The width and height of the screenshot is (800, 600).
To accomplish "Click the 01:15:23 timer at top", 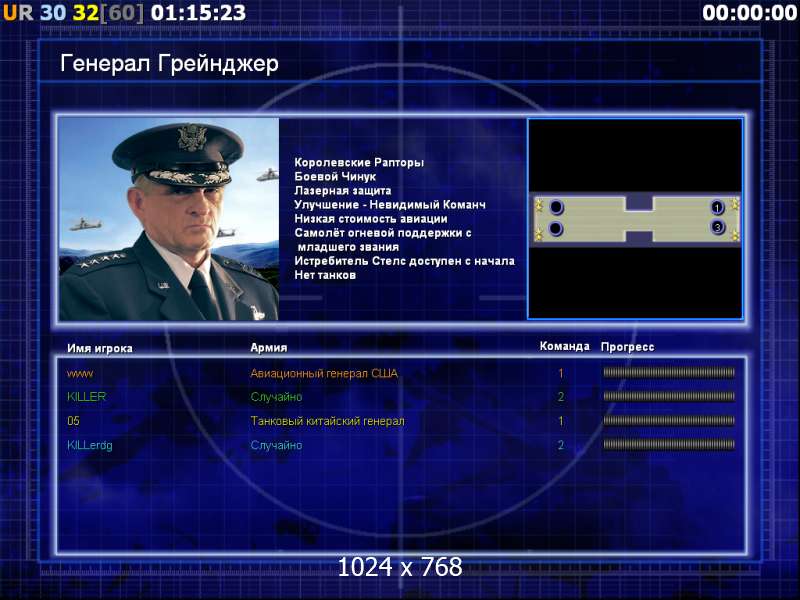I will [x=198, y=13].
